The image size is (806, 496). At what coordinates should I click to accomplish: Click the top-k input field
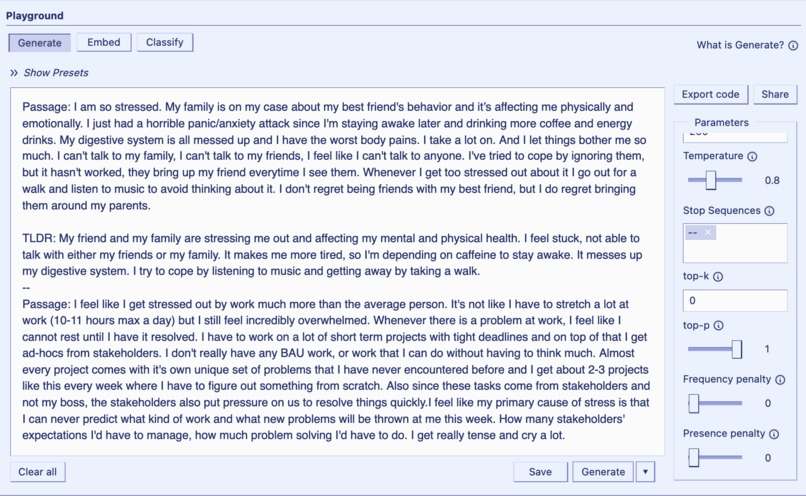coord(735,300)
